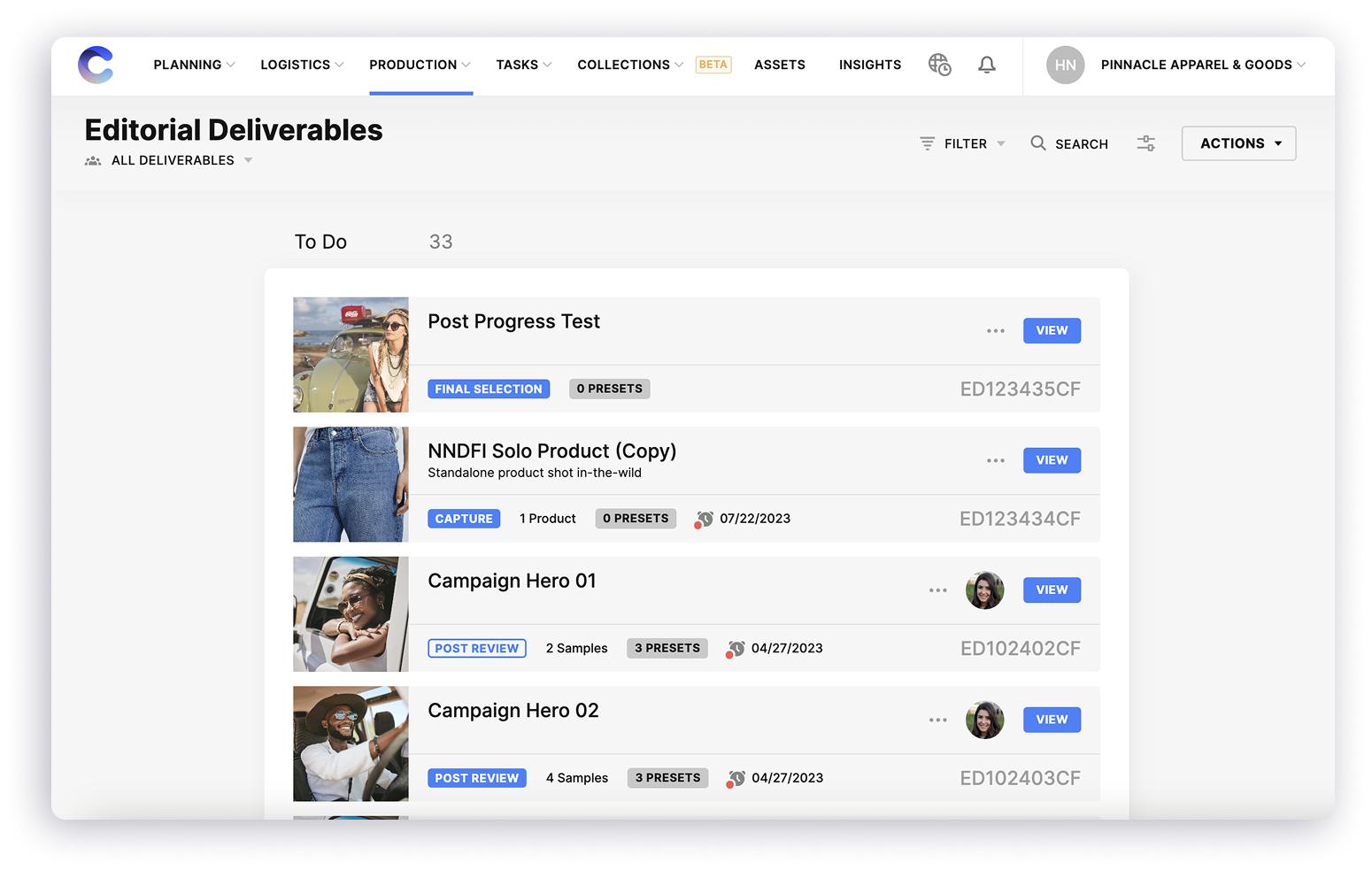This screenshot has height=871, width=1372.
Task: Go to the Assets tab
Action: (780, 65)
